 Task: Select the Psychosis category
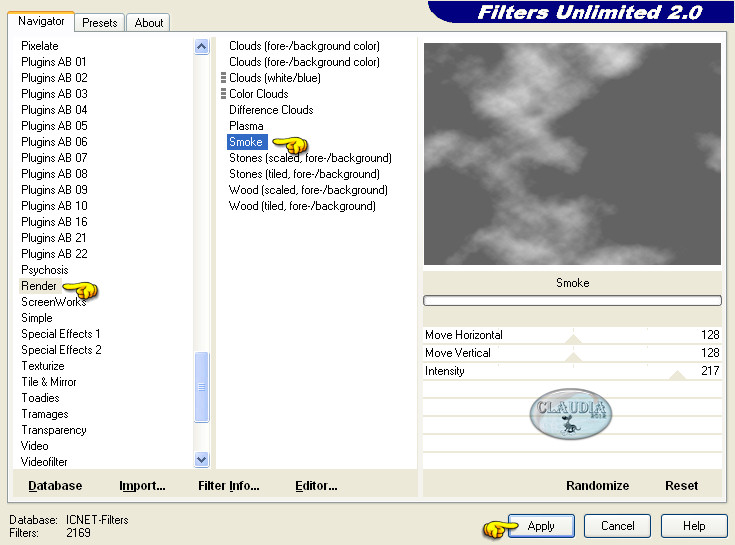(x=45, y=270)
